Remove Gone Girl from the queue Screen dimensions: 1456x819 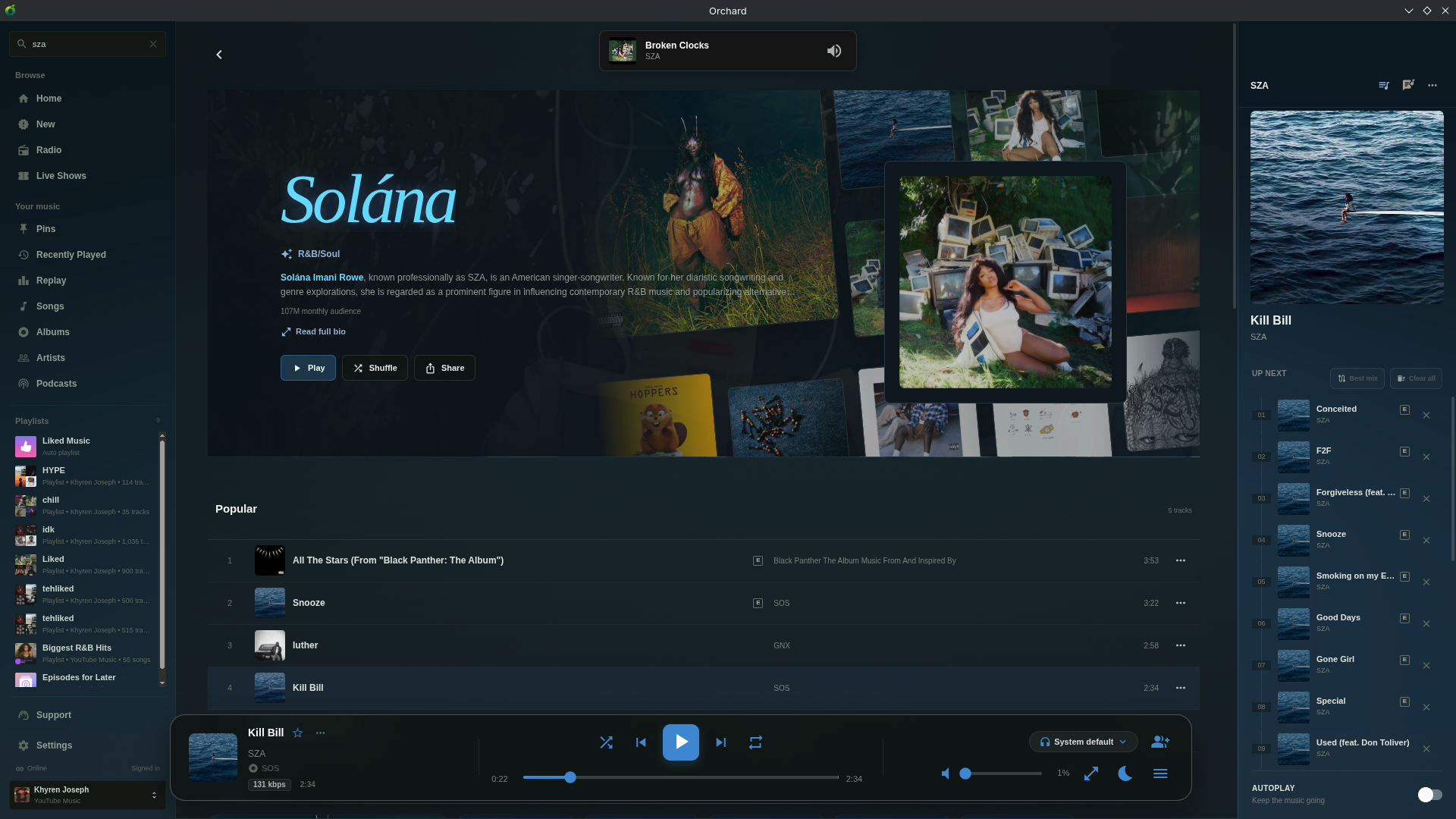click(1426, 666)
